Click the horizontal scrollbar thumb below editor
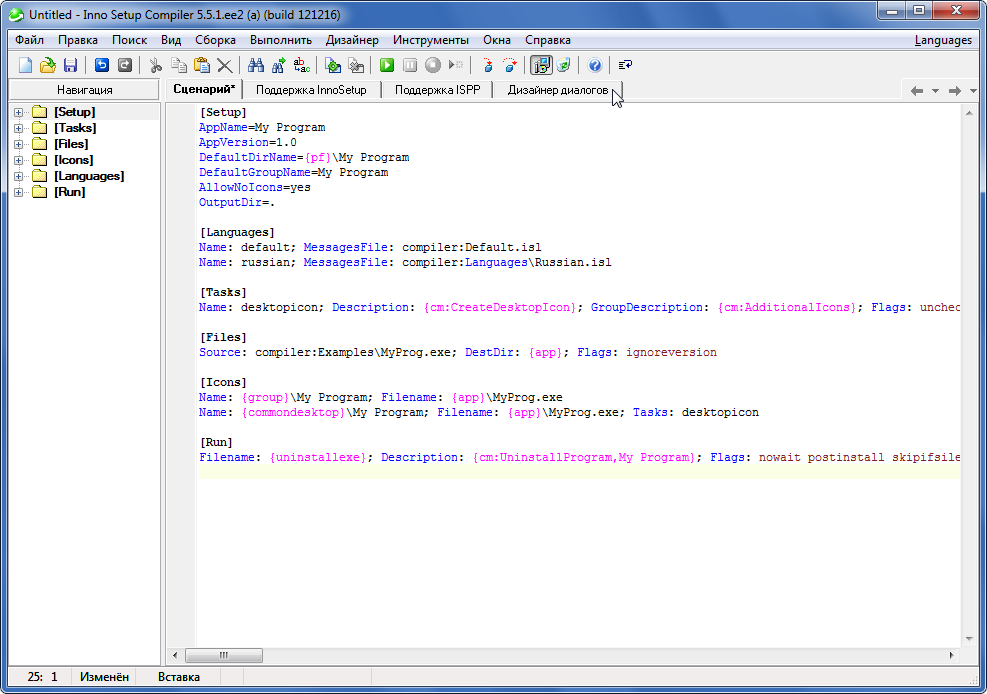Image resolution: width=987 pixels, height=694 pixels. point(223,655)
